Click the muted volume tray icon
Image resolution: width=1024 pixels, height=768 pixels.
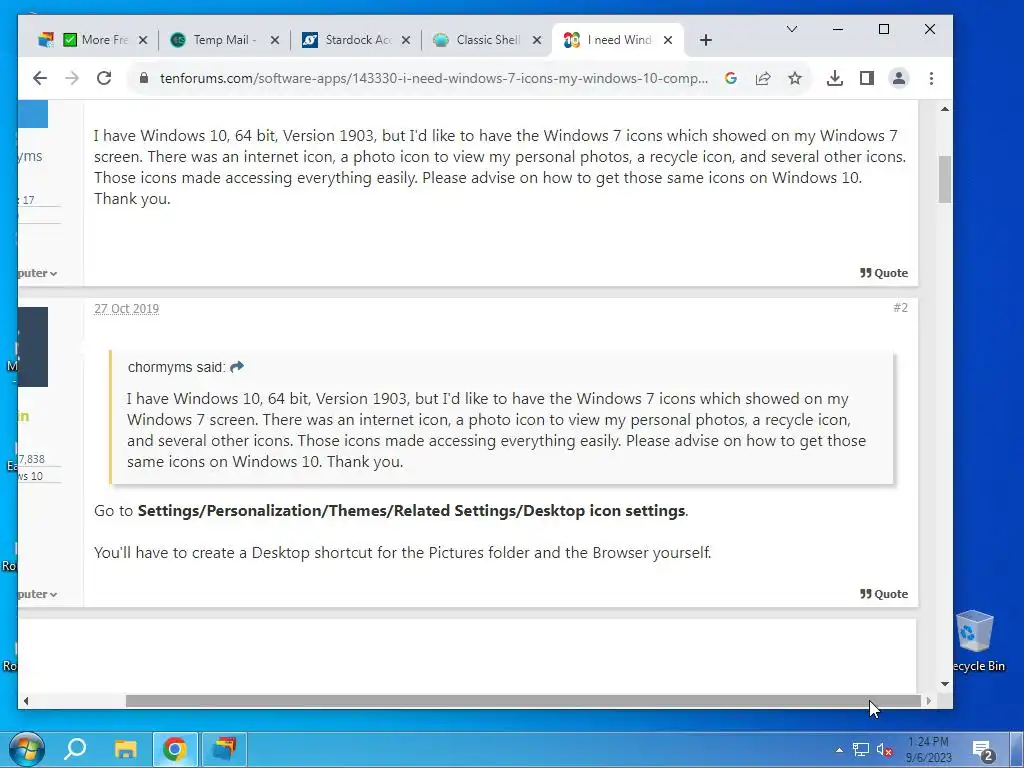[x=884, y=749]
